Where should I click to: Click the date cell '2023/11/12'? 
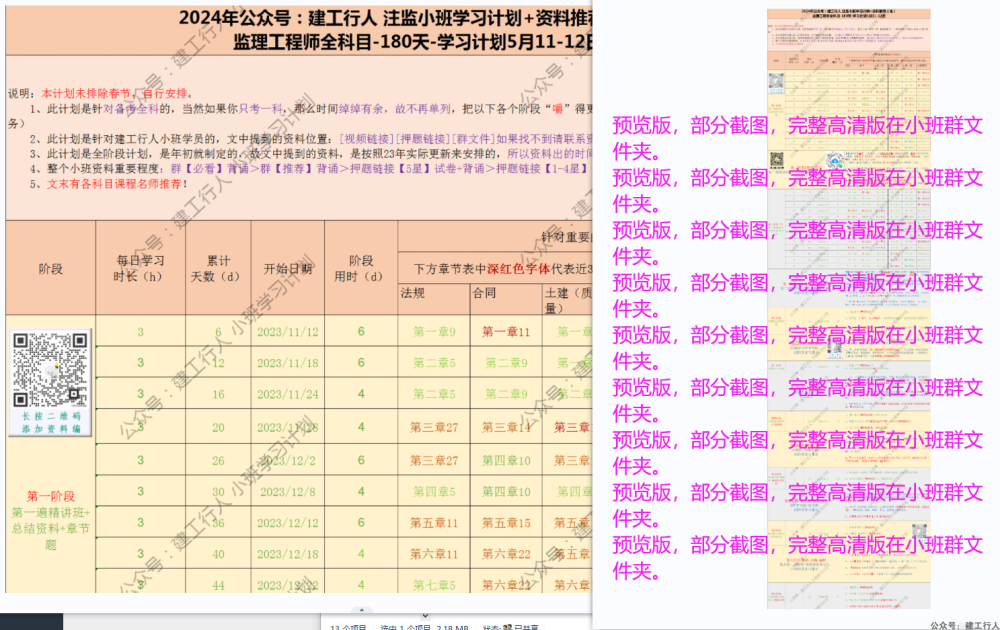(x=288, y=332)
